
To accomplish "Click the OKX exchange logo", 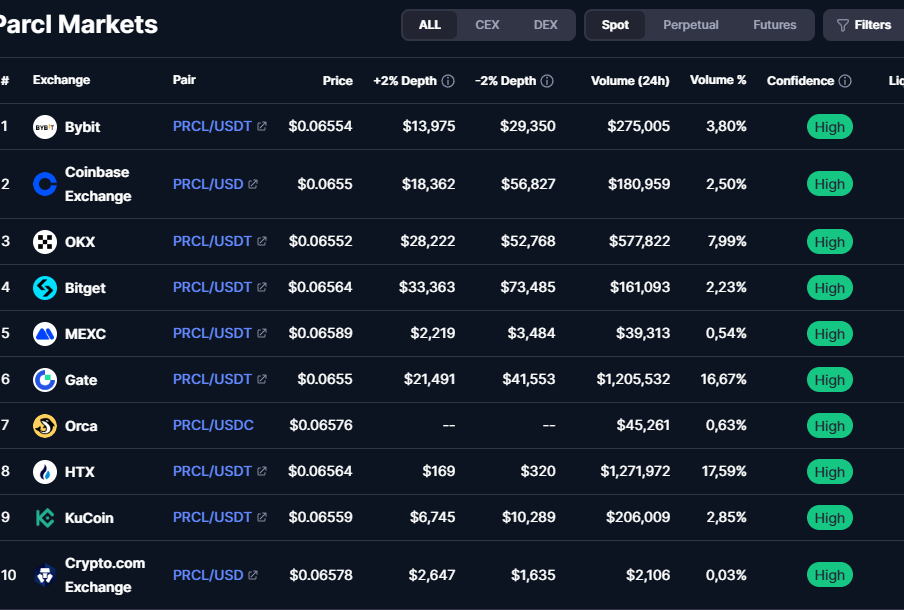I will click(x=45, y=242).
